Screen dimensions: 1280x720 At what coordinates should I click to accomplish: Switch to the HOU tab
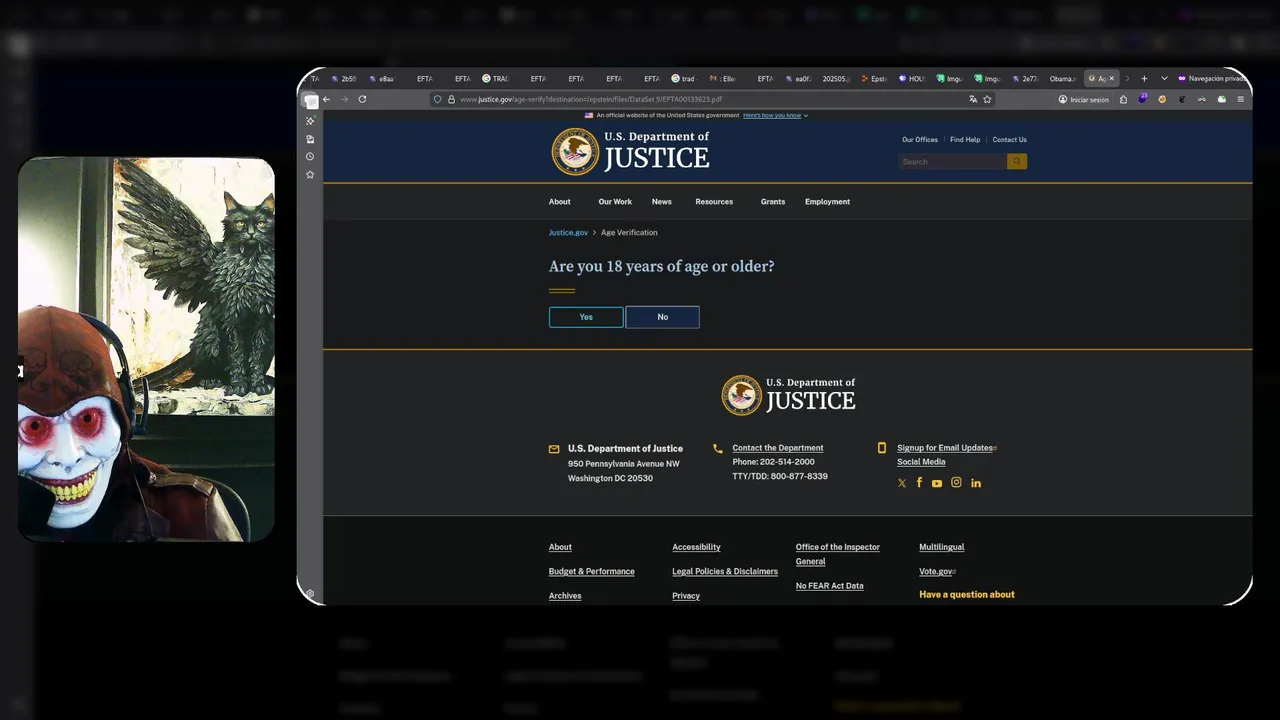(x=912, y=78)
